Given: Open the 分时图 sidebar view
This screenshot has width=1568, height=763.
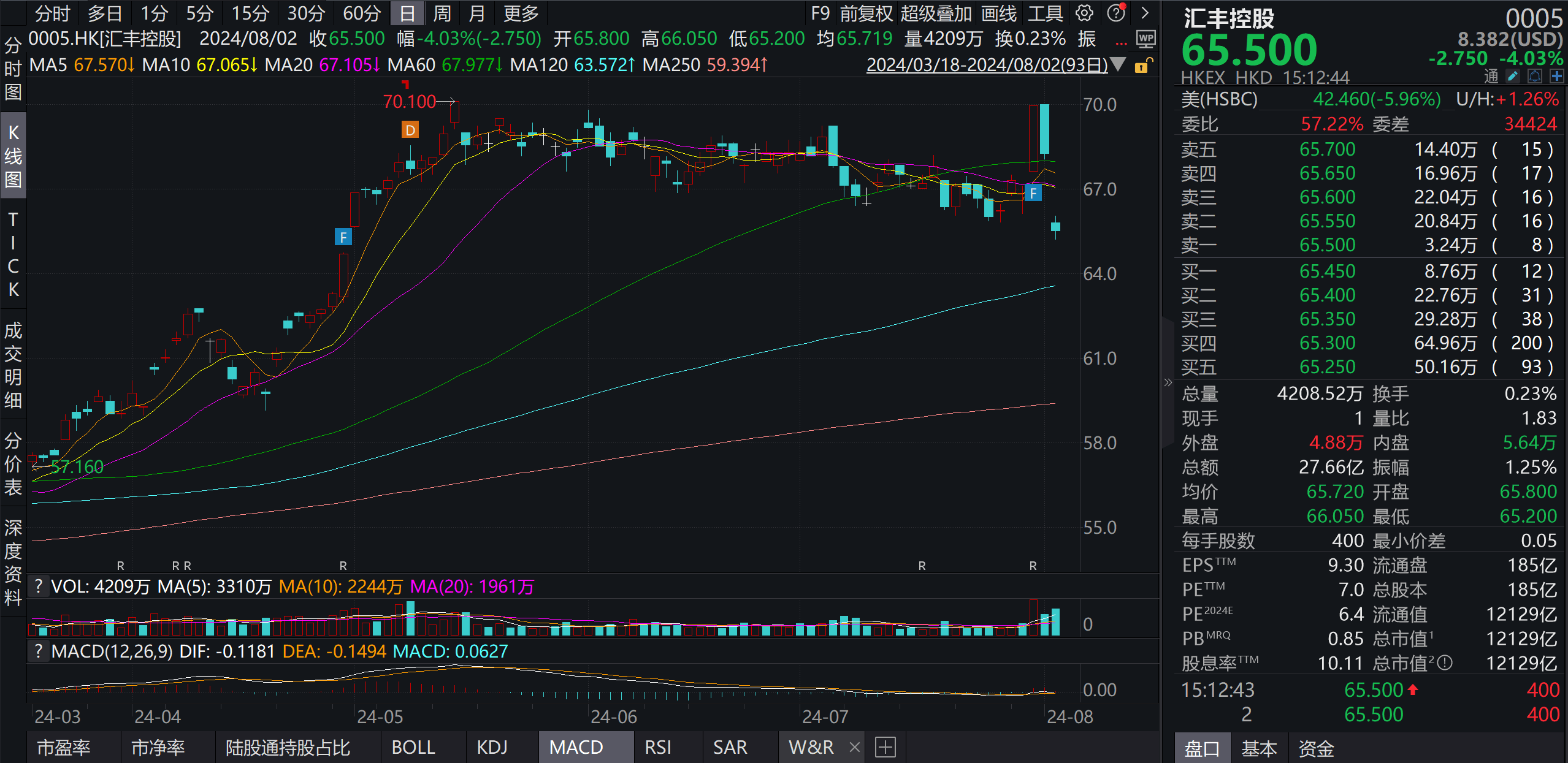Looking at the screenshot, I should click(13, 69).
